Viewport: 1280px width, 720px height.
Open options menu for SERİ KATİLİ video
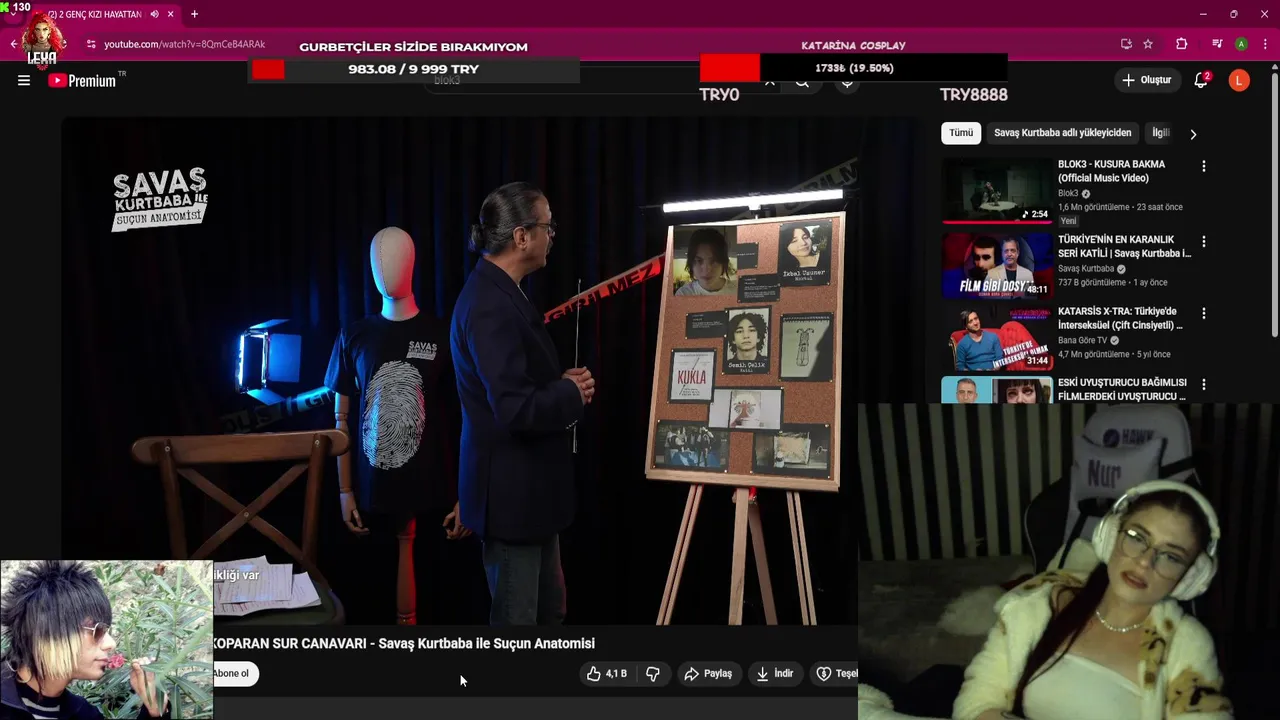tap(1203, 241)
